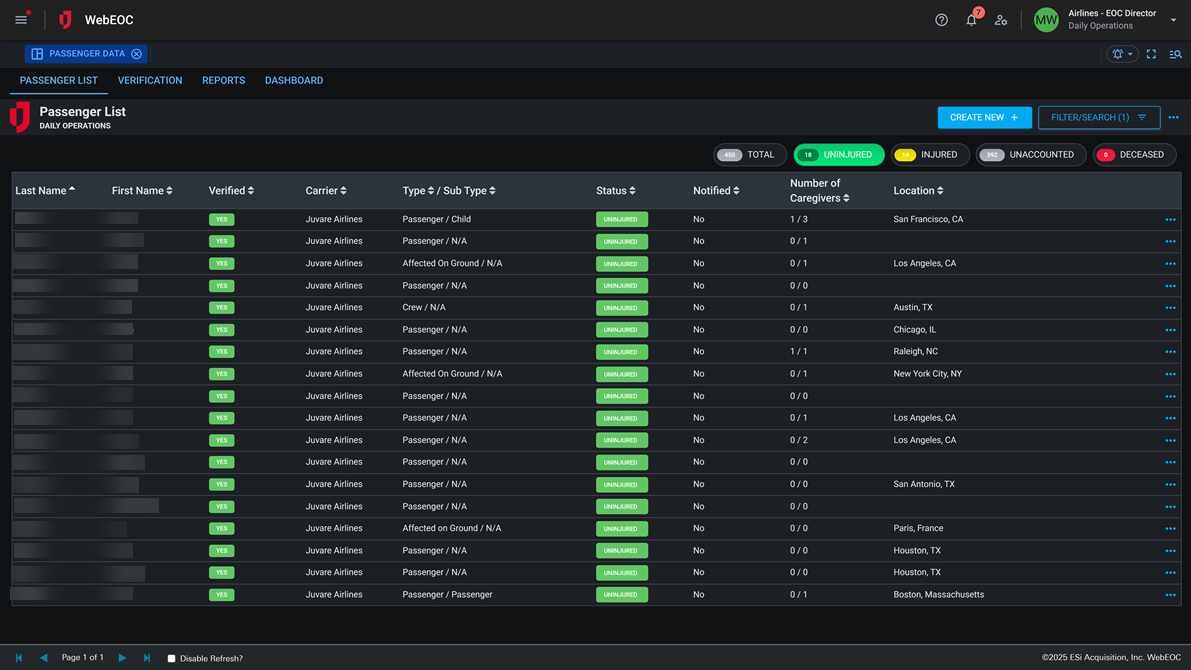This screenshot has width=1191, height=670.
Task: Toggle the UNINJURED status filter pill
Action: [x=839, y=154]
